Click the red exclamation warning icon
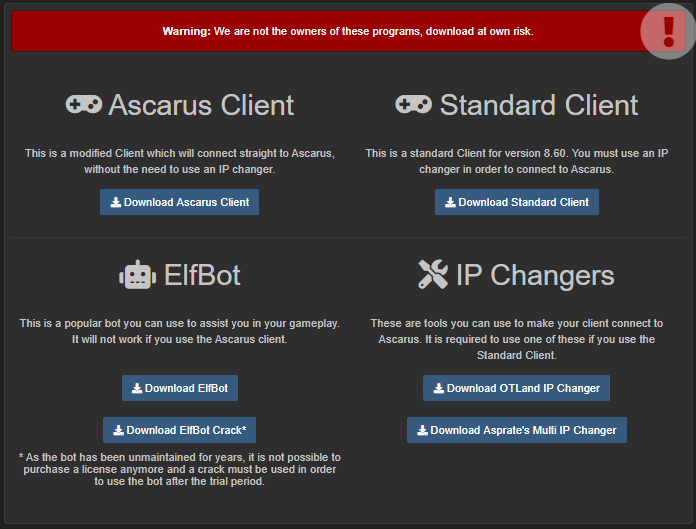The image size is (696, 529). (x=668, y=31)
